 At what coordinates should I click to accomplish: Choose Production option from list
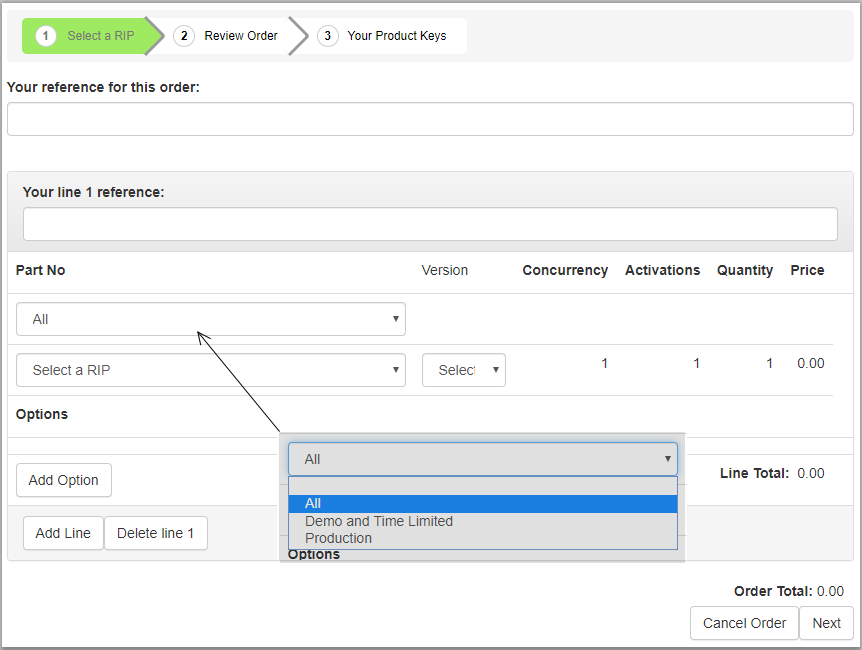339,538
